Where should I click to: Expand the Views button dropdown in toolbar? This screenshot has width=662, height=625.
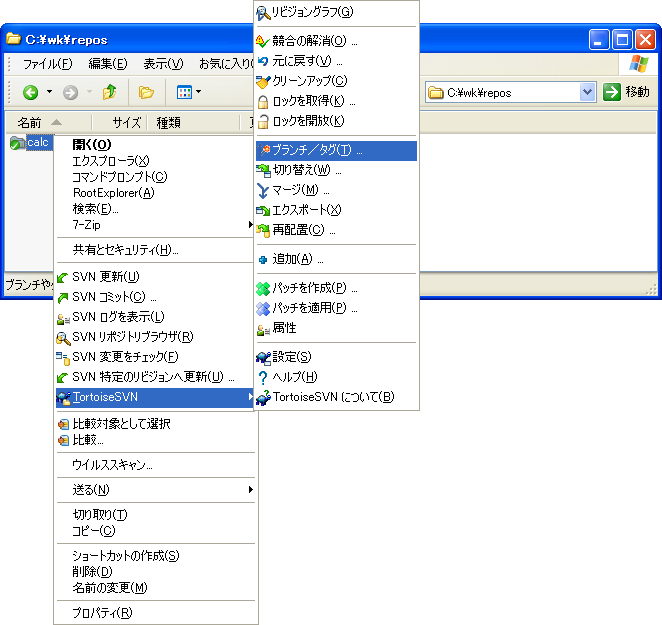(198, 93)
